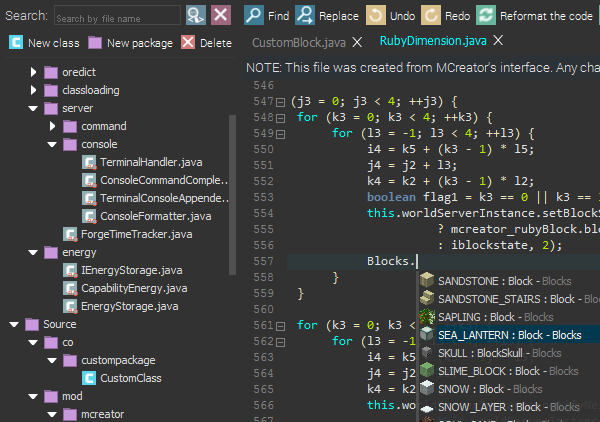The image size is (600, 422).
Task: Close the CustomBlock.java tab
Action: pyautogui.click(x=357, y=42)
